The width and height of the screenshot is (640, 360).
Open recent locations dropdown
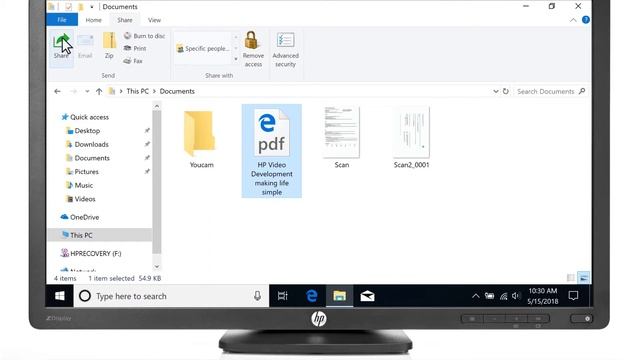tap(87, 91)
